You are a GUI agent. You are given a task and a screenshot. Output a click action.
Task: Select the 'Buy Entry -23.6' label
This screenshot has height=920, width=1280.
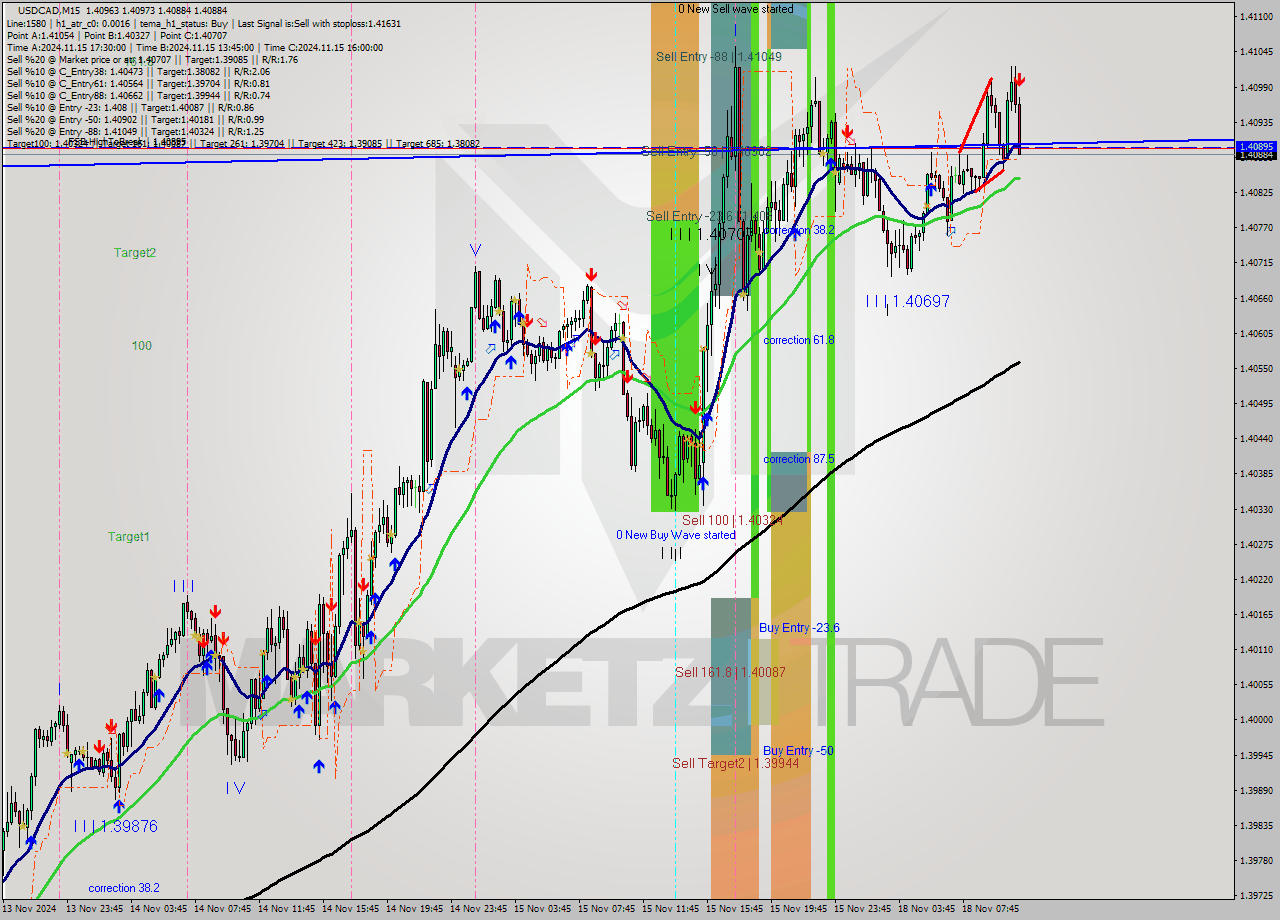coord(799,628)
